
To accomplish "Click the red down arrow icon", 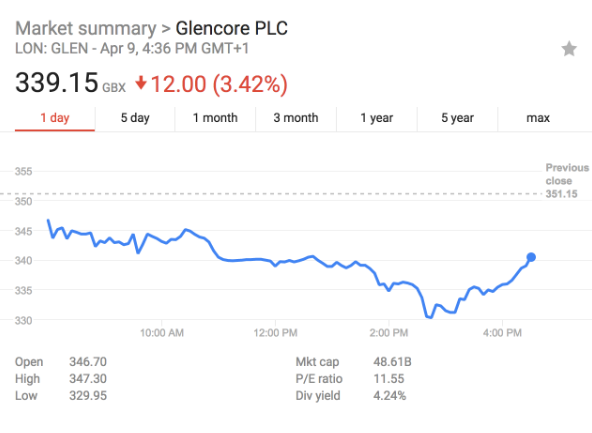I will pyautogui.click(x=141, y=83).
